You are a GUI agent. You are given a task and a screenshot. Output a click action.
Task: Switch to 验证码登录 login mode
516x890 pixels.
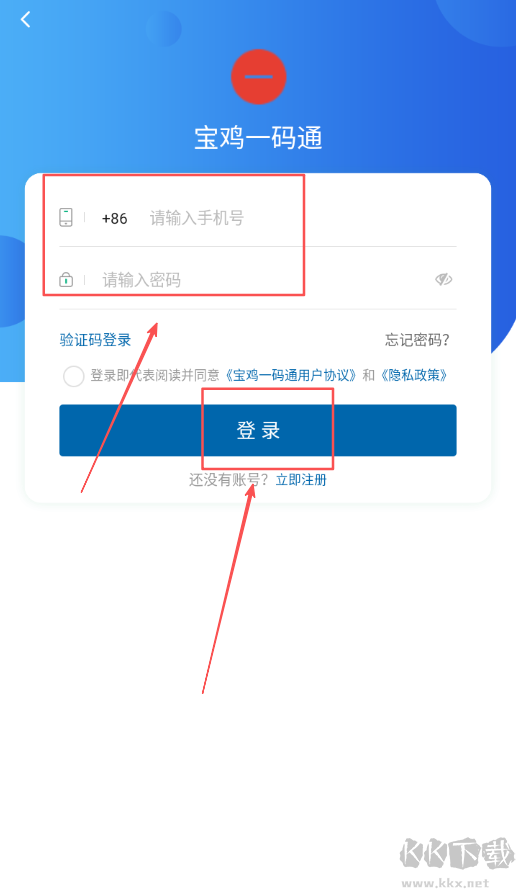pos(95,340)
